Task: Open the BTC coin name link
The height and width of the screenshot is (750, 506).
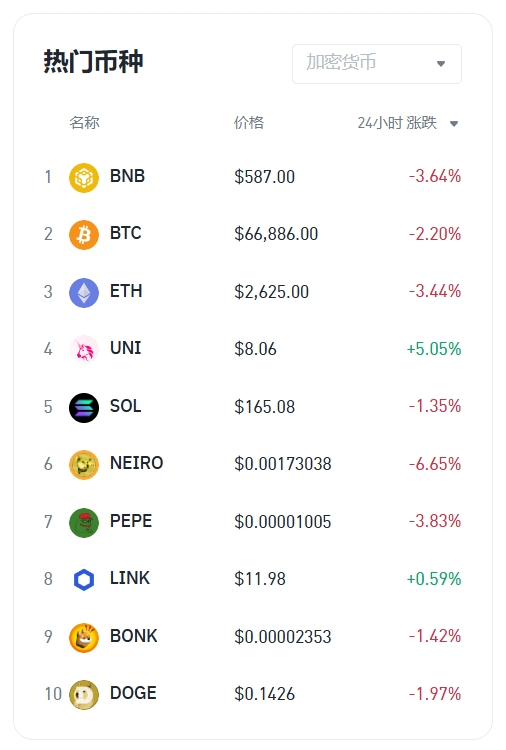Action: [x=126, y=233]
